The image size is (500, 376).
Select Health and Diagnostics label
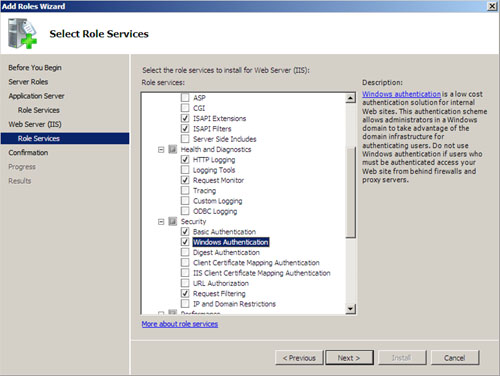[x=216, y=149]
